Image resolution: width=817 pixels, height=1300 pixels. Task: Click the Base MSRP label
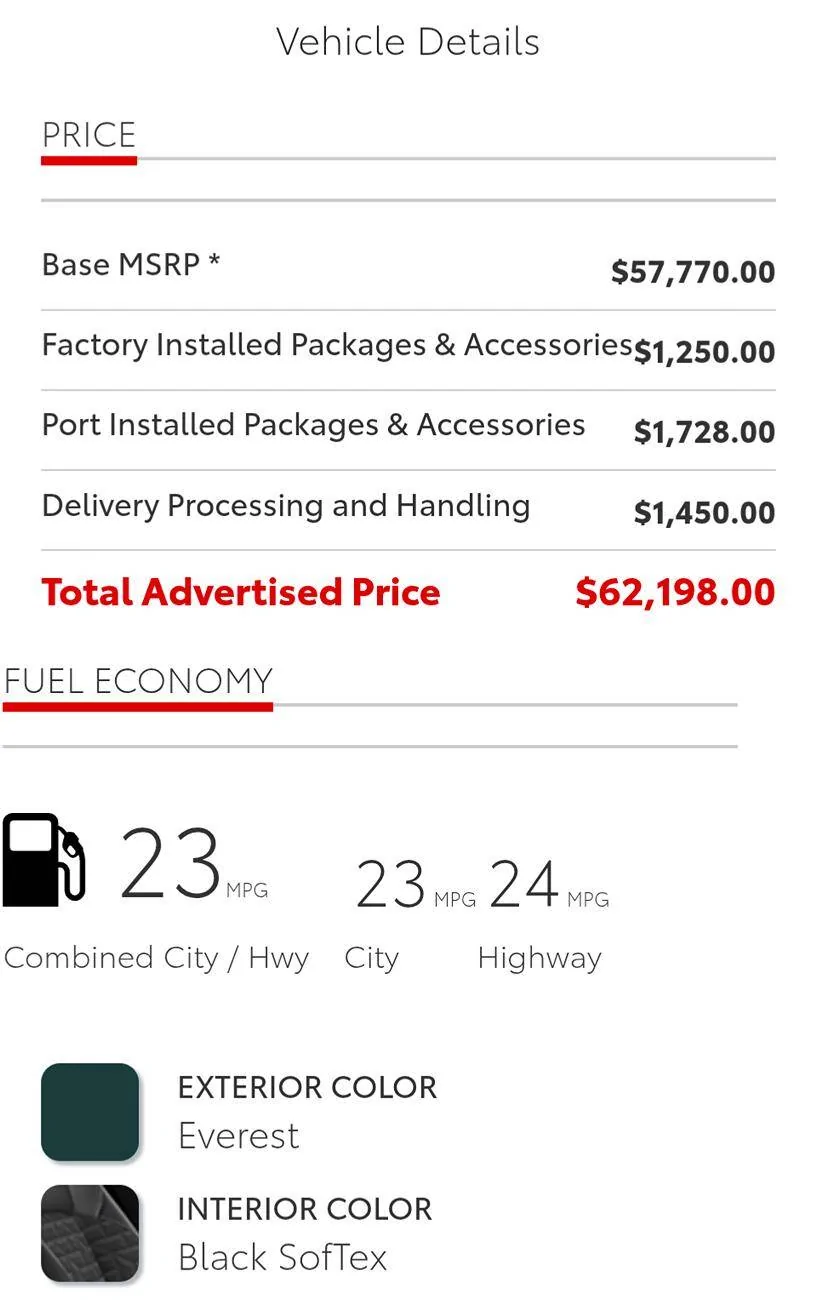(x=121, y=265)
